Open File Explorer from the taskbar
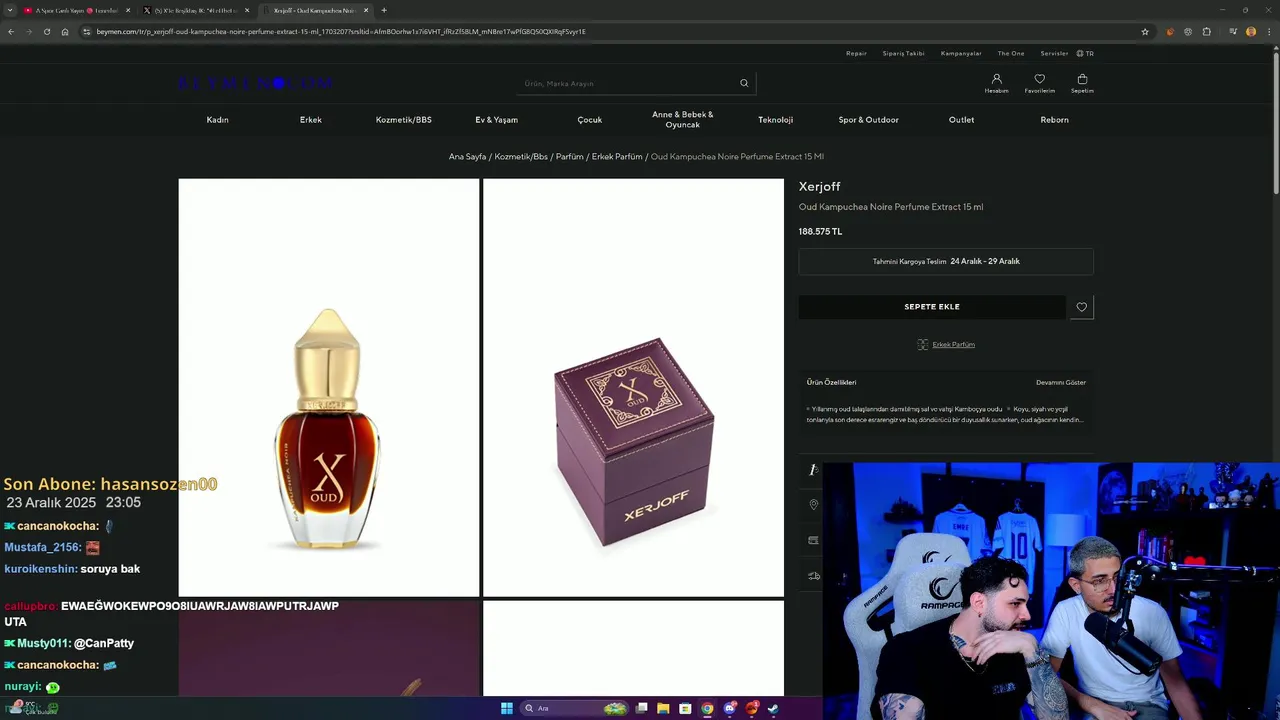 pyautogui.click(x=663, y=708)
